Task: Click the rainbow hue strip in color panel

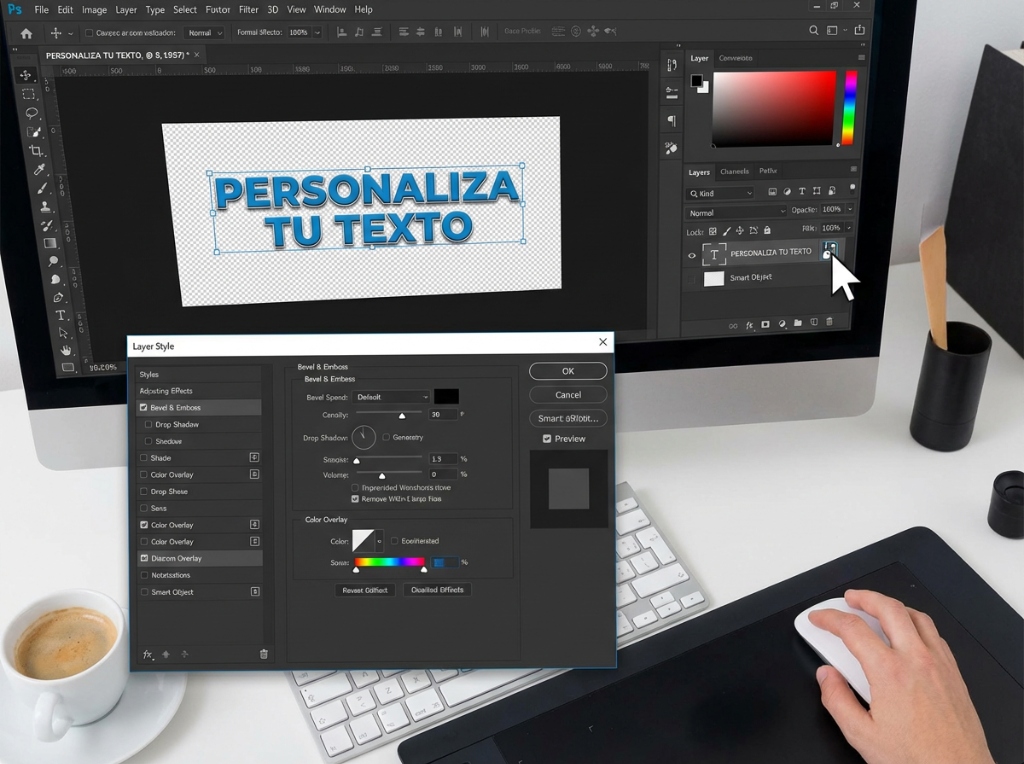Action: tap(850, 108)
